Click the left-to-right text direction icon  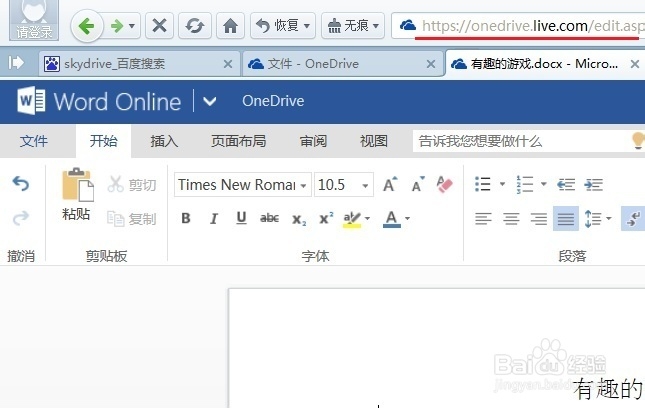(x=633, y=218)
